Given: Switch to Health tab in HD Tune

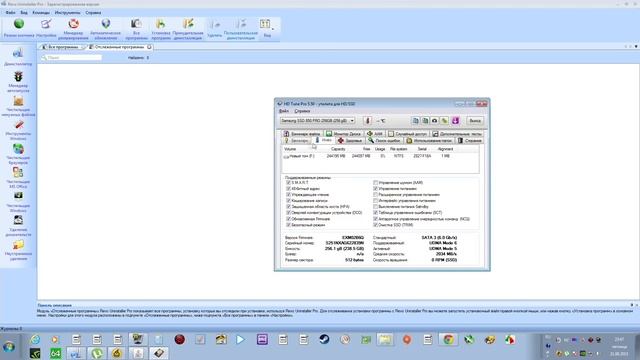Looking at the screenshot, I should coord(350,141).
